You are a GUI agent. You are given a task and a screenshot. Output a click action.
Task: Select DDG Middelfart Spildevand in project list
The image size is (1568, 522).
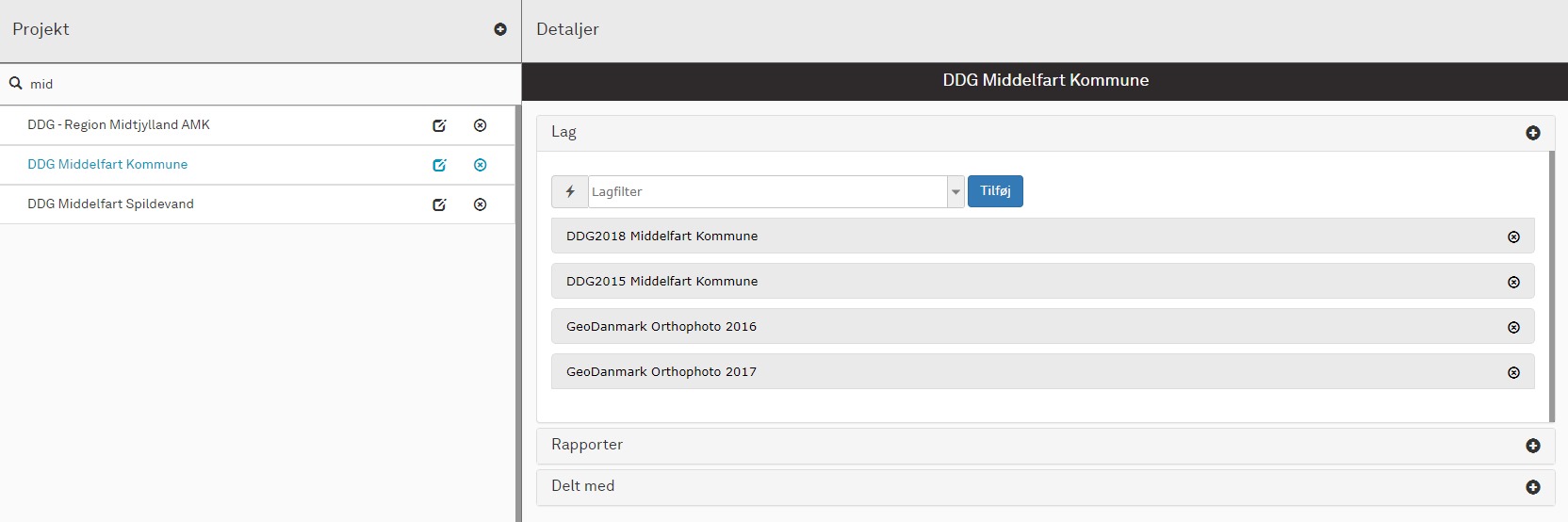click(x=110, y=204)
